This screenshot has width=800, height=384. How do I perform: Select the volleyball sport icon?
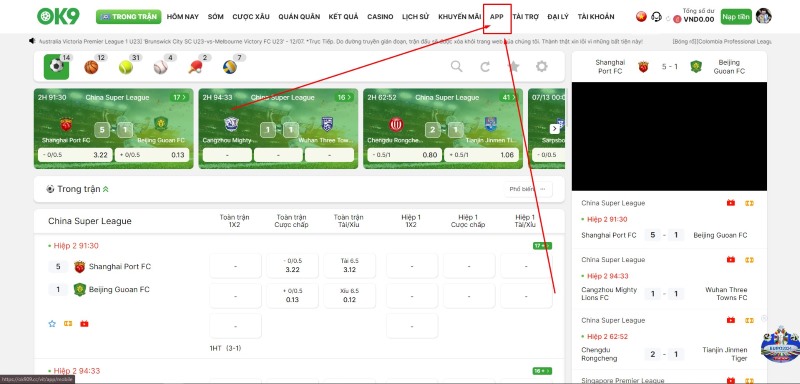(230, 67)
